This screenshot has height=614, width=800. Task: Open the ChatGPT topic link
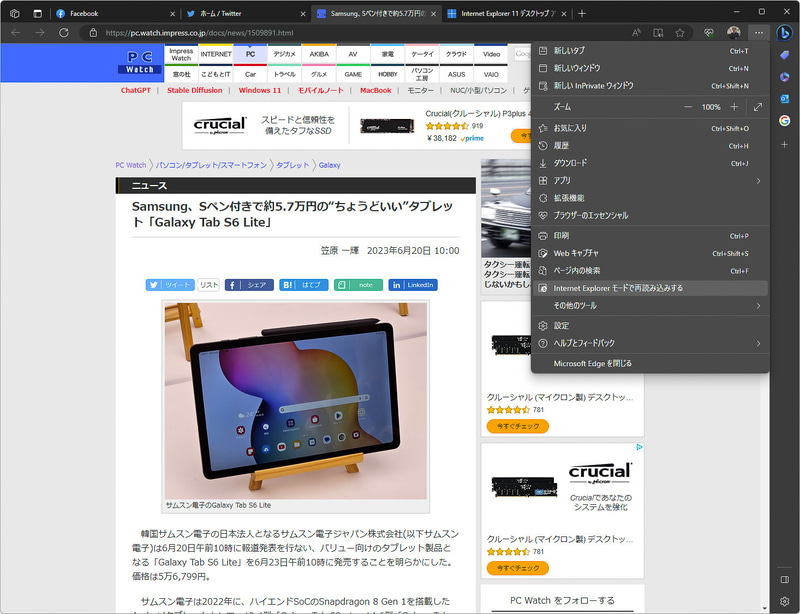(136, 90)
